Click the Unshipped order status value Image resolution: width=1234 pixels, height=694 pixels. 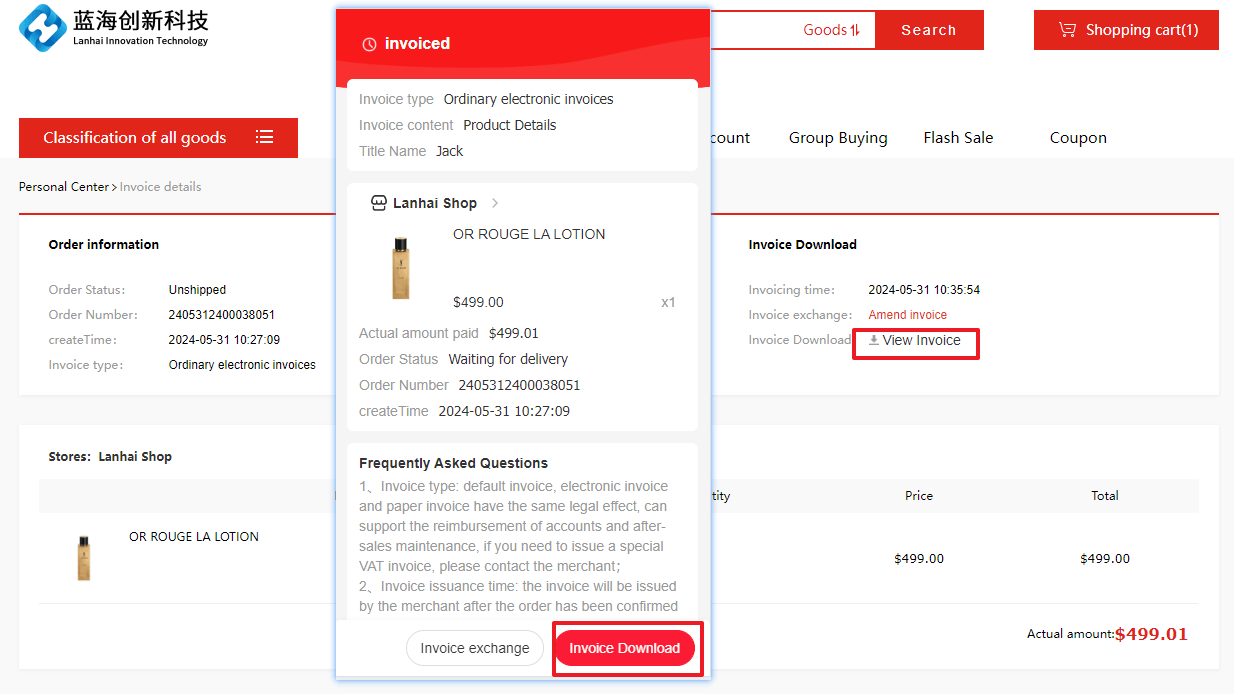197,290
